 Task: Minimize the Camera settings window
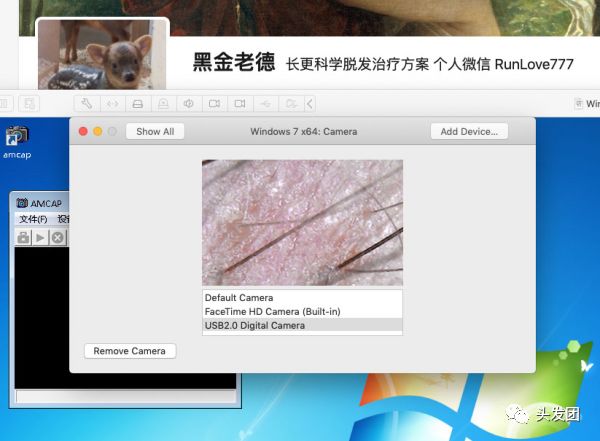[98, 131]
